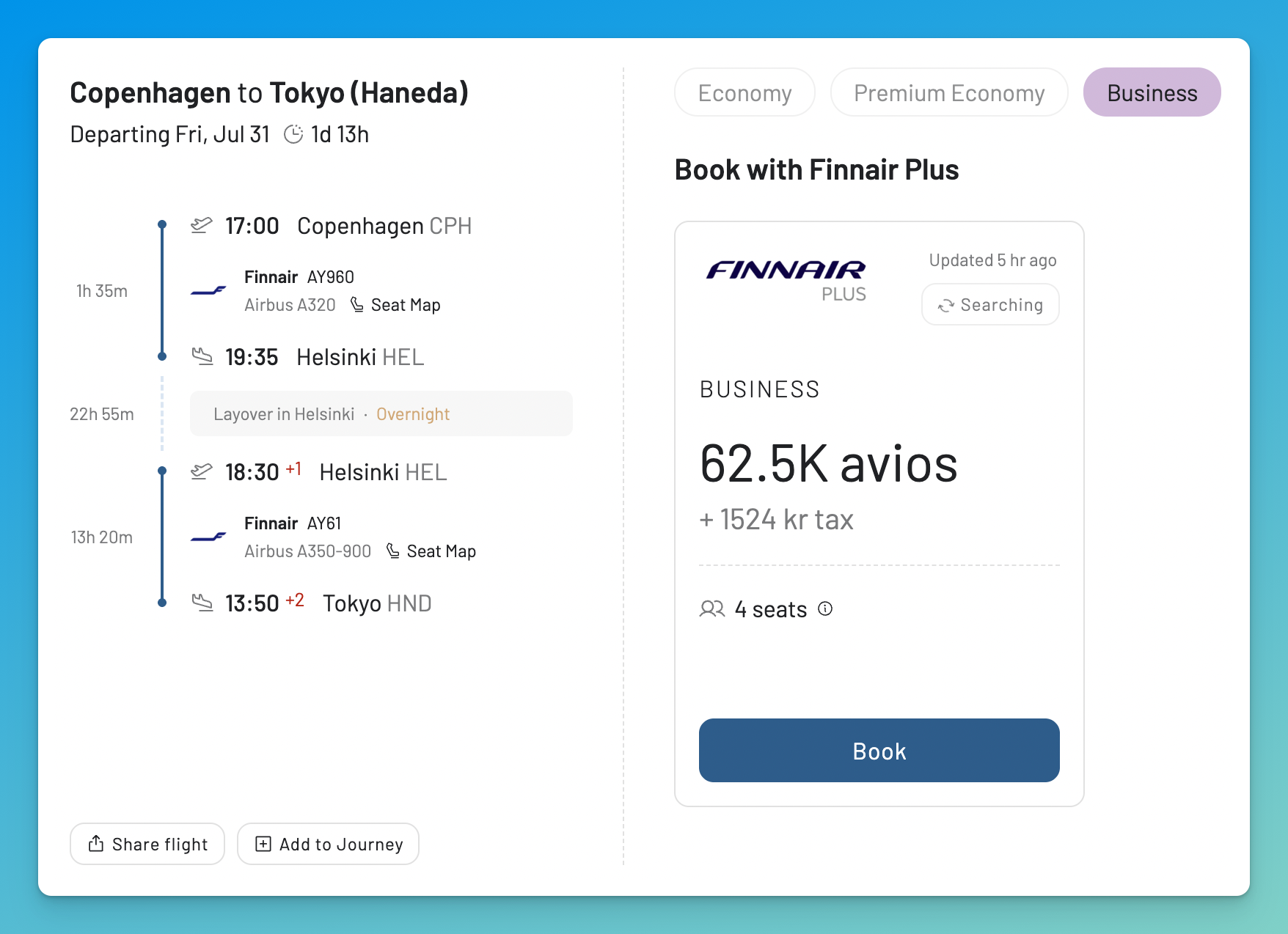Click the plus box icon in Add to Journey
This screenshot has width=1288, height=934.
[263, 844]
